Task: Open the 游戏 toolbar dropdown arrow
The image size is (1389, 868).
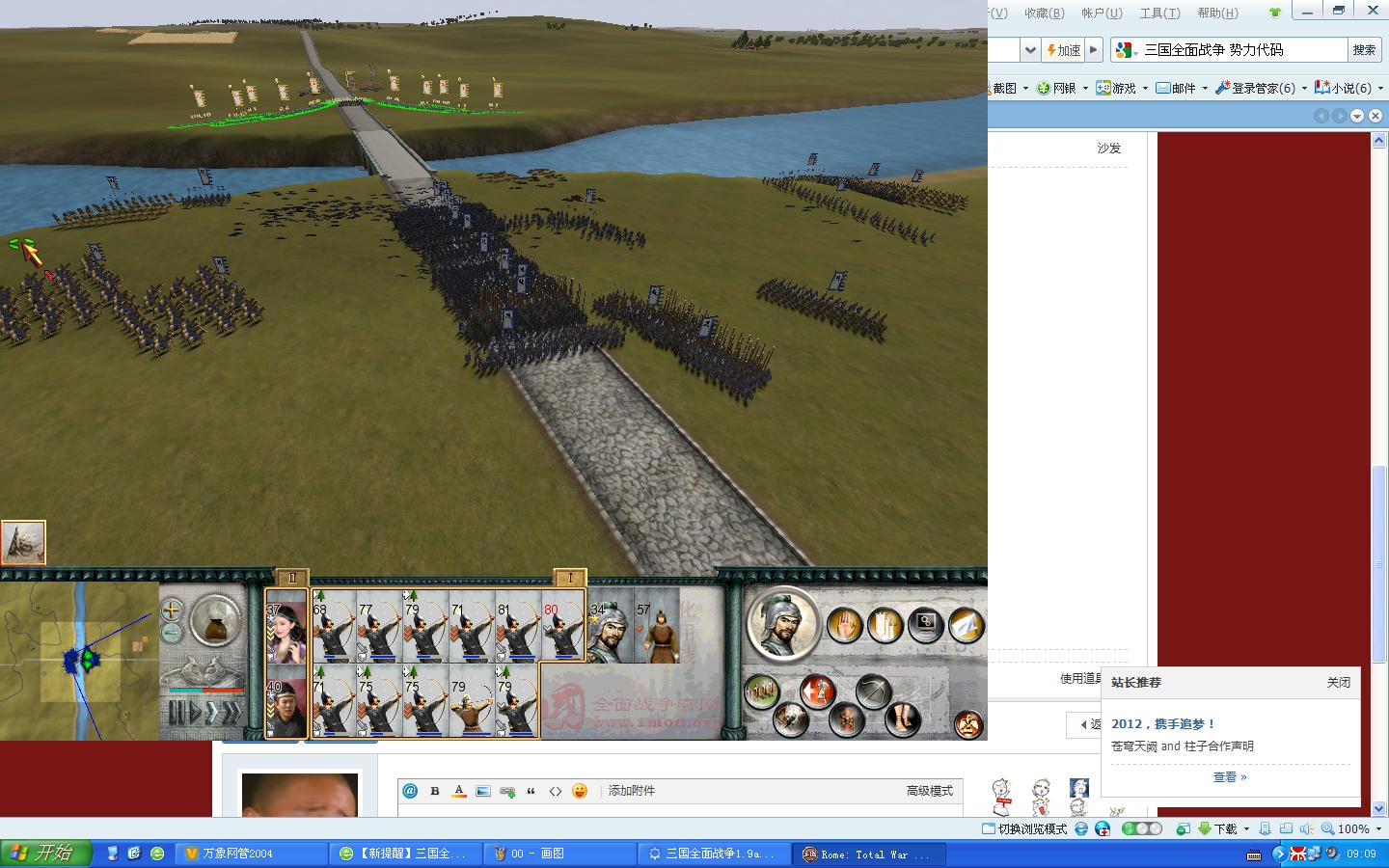Action: pyautogui.click(x=1145, y=89)
